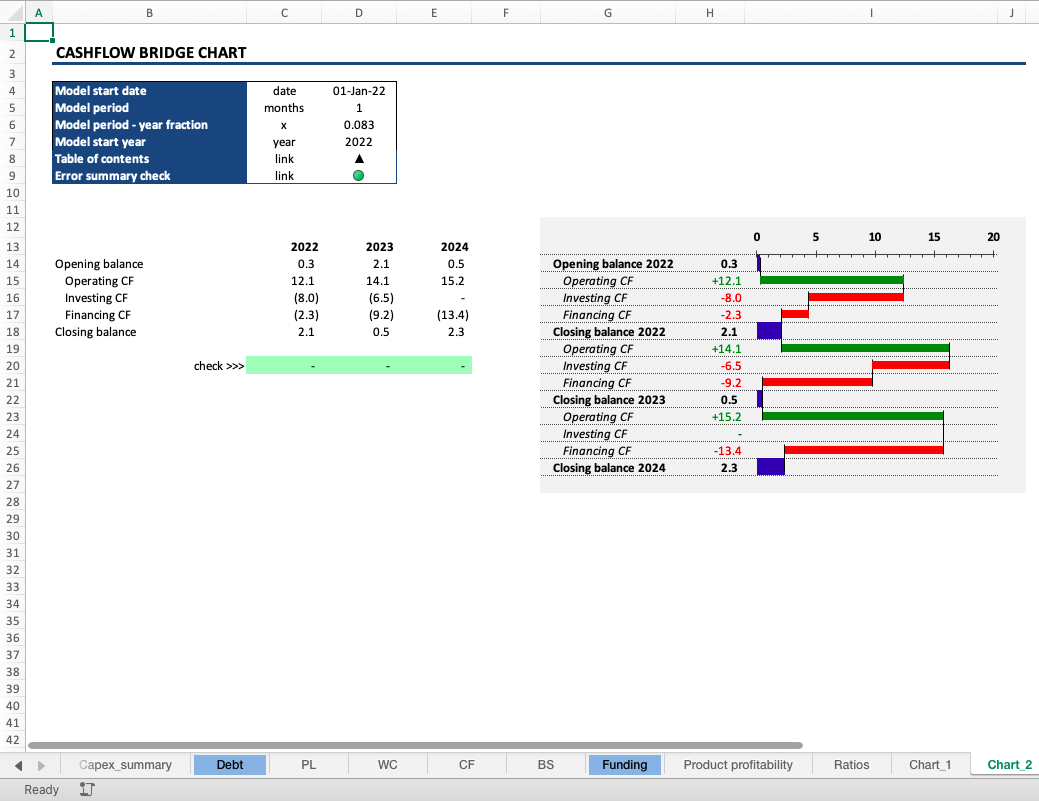Click the red -9.2 Financing CF bar
1039x801 pixels.
click(x=817, y=382)
